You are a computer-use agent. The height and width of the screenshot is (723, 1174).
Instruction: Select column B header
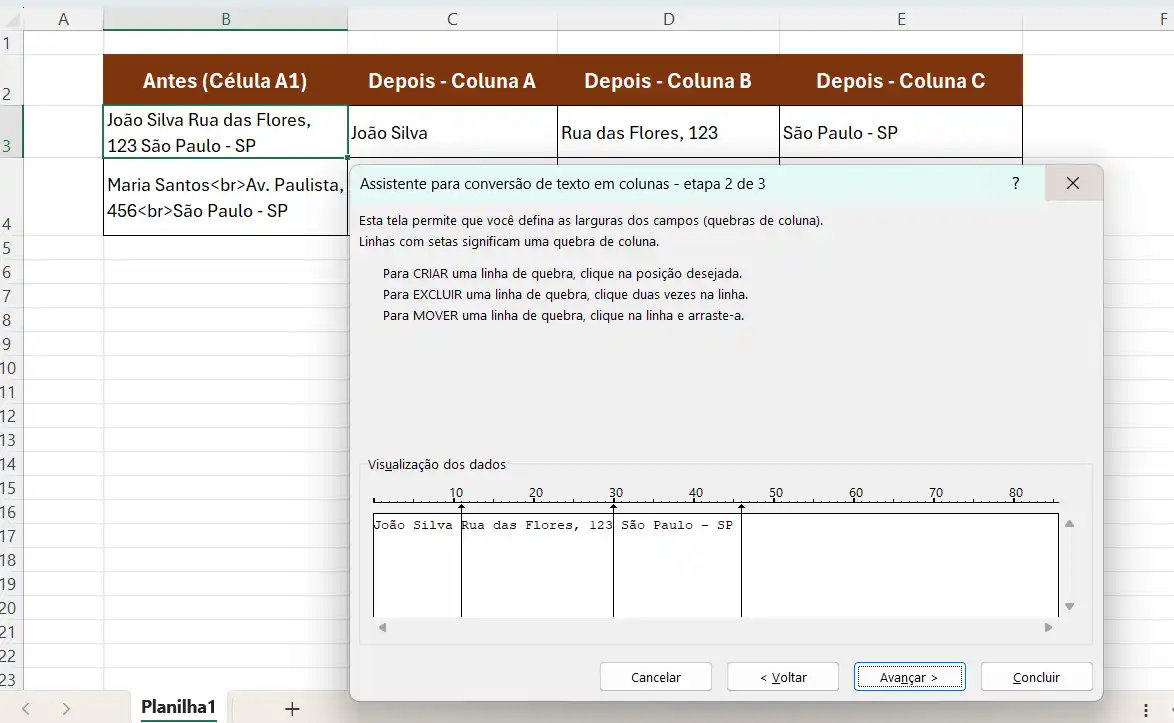225,19
